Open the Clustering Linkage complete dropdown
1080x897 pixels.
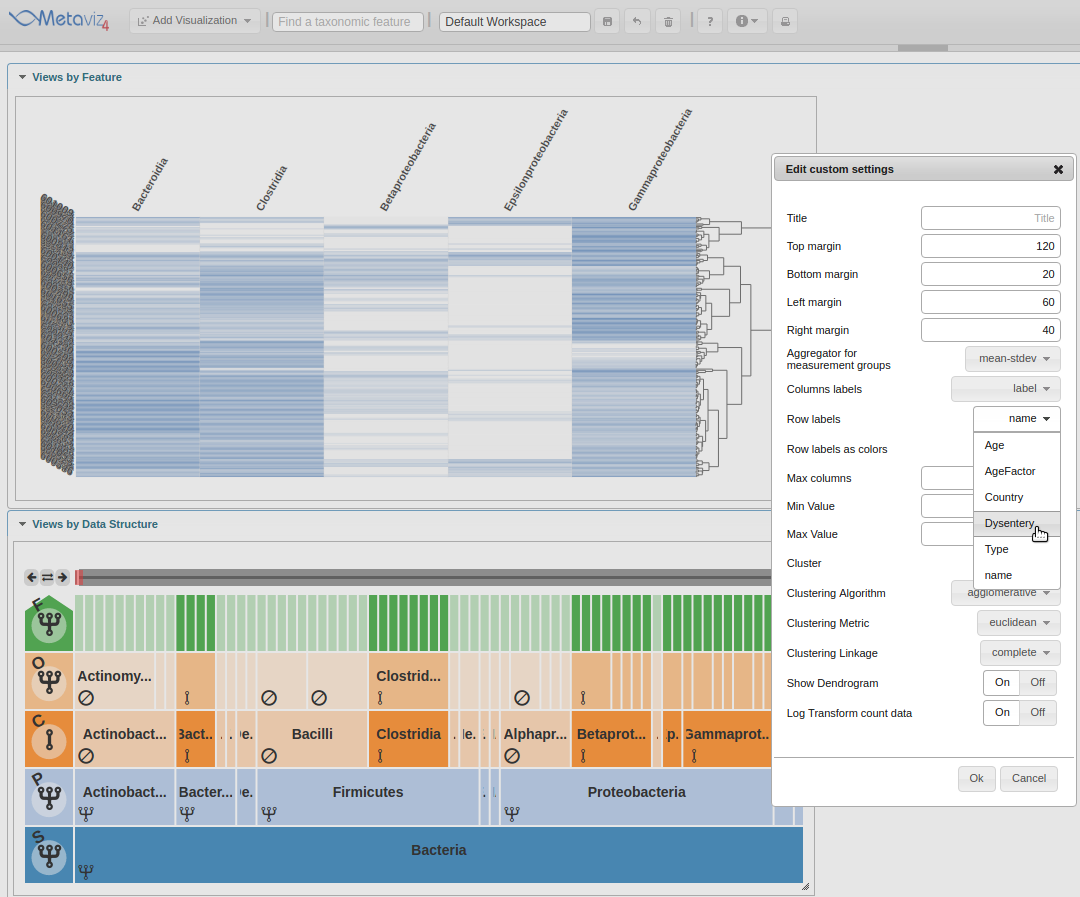tap(1020, 652)
